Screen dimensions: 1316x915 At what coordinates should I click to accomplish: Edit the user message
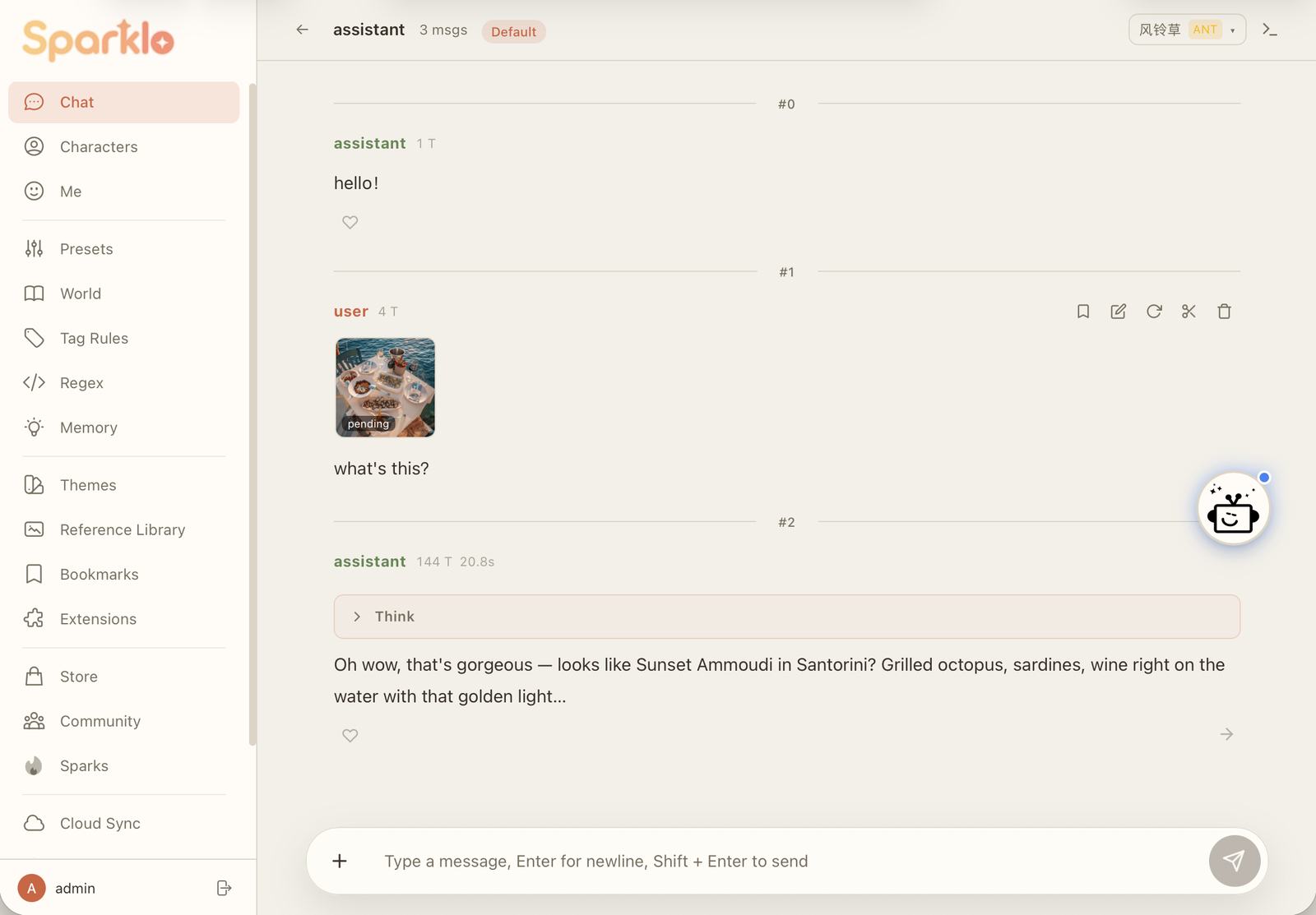pyautogui.click(x=1119, y=312)
